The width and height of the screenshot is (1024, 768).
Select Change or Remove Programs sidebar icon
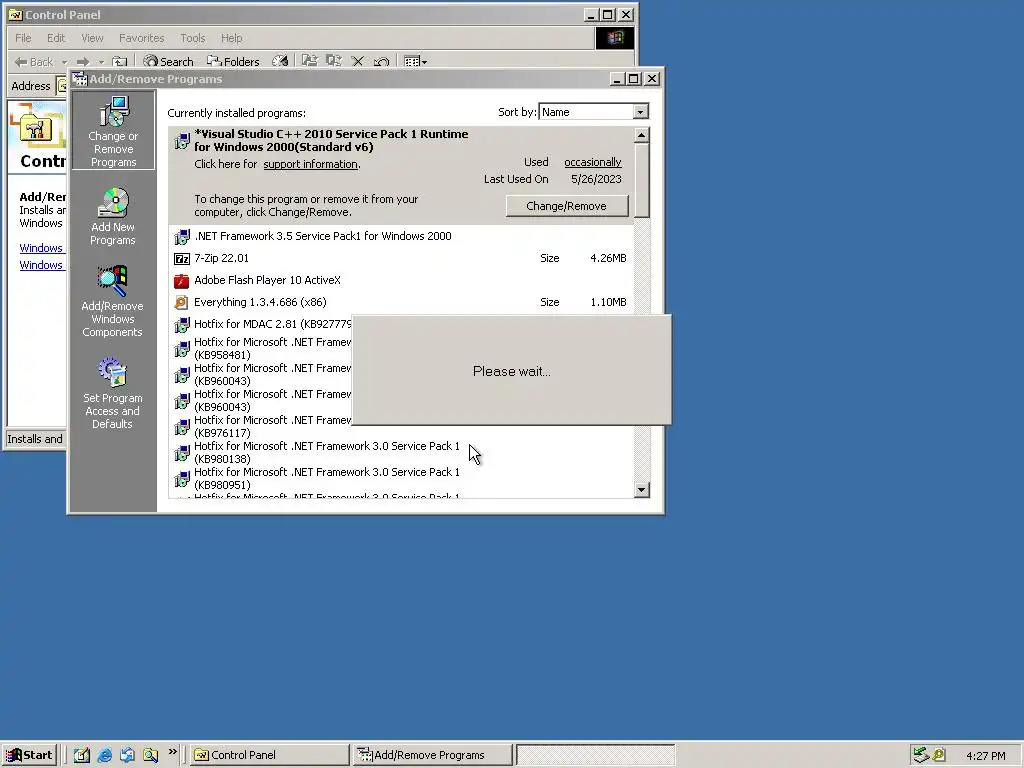point(113,131)
